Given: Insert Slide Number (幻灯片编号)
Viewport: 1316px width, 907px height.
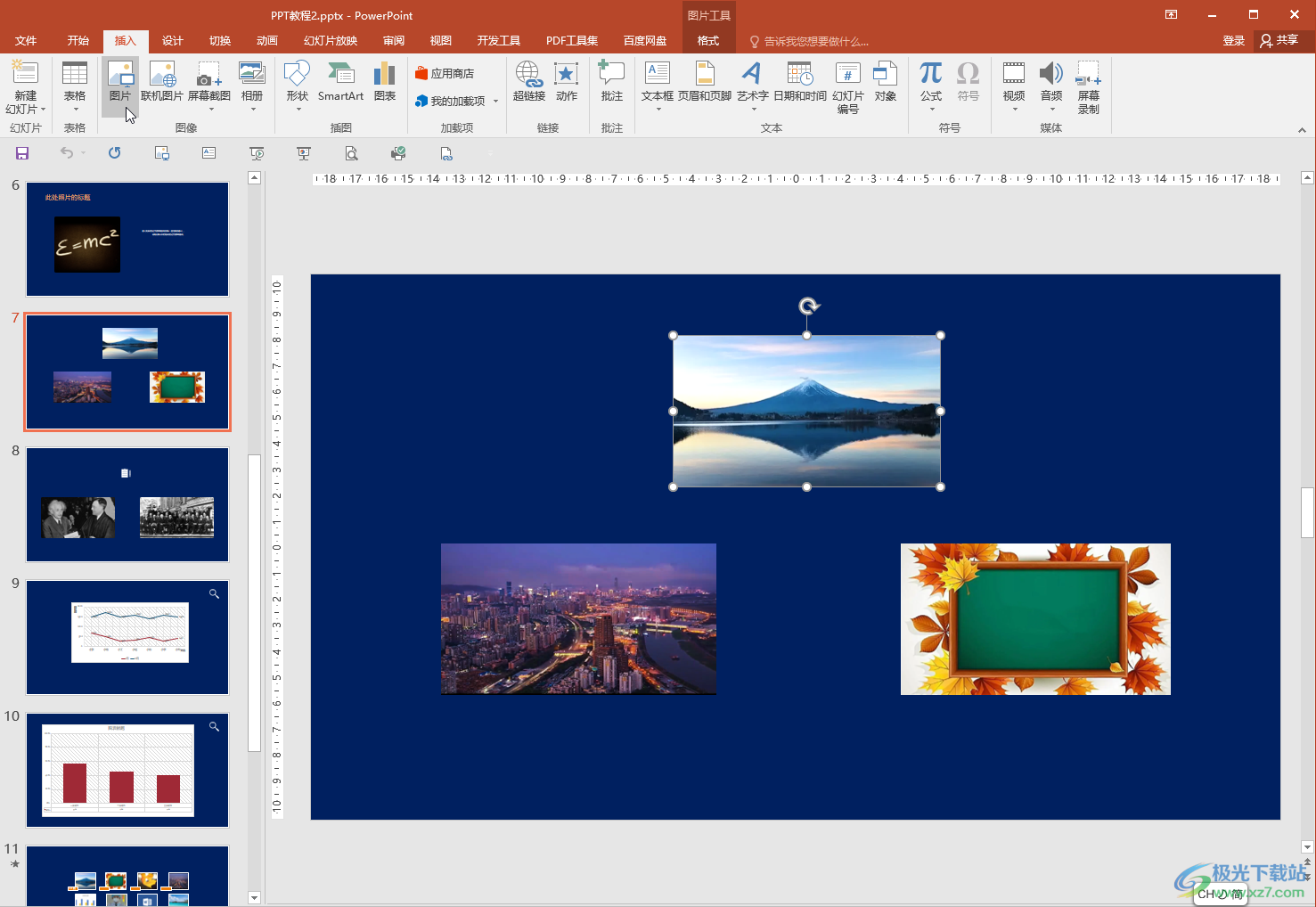Looking at the screenshot, I should (x=848, y=87).
